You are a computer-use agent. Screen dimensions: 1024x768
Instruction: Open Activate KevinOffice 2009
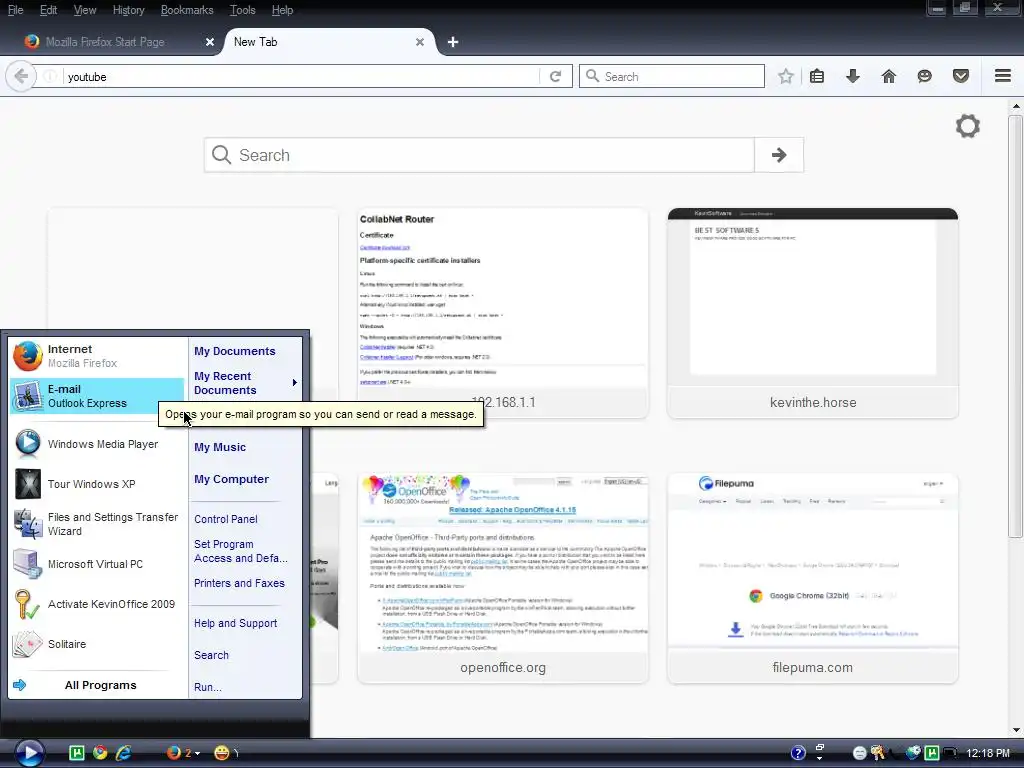97,604
